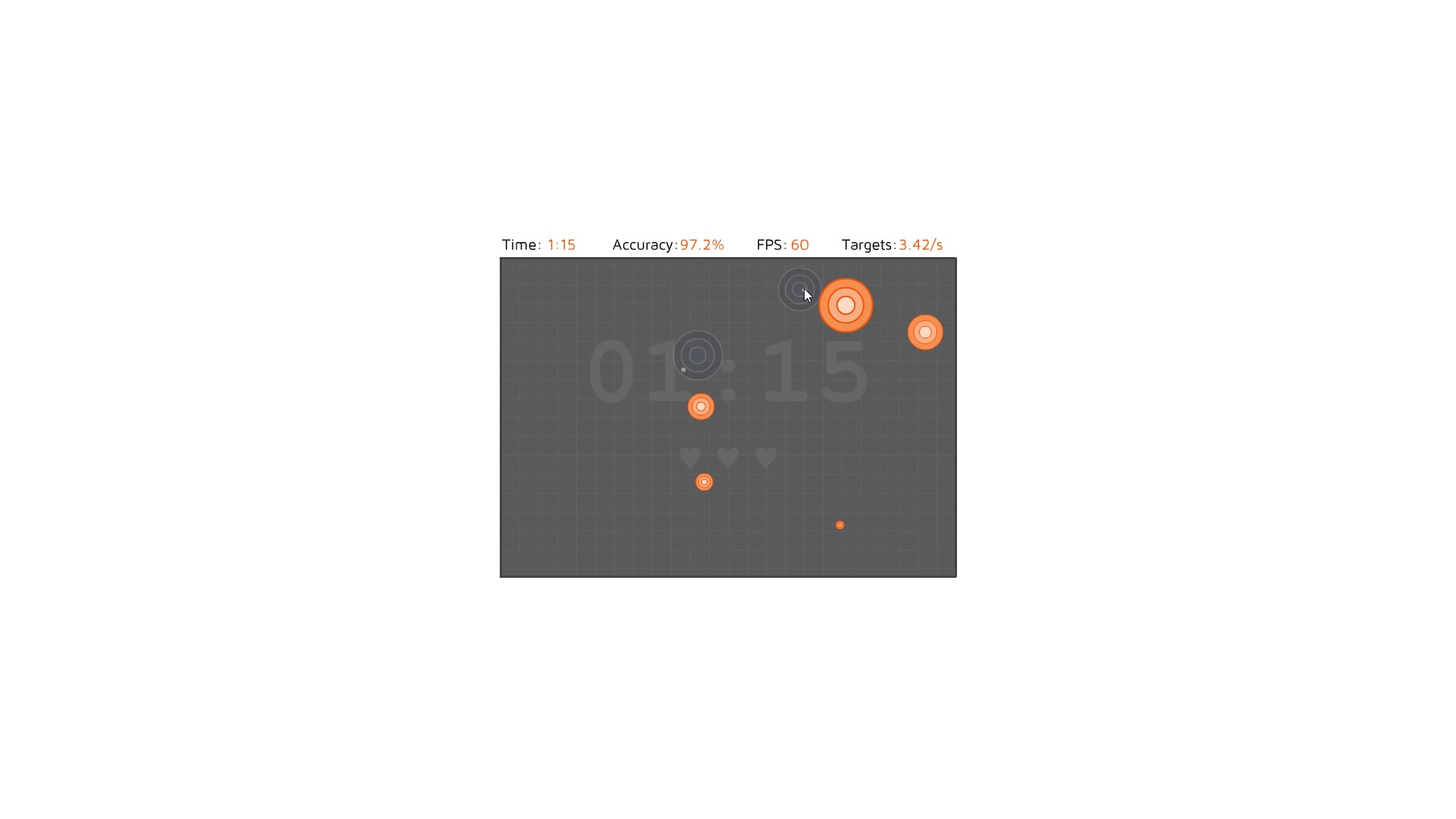This screenshot has height=819, width=1456.
Task: Click the tiny orange dot at bottom center
Action: coord(840,525)
